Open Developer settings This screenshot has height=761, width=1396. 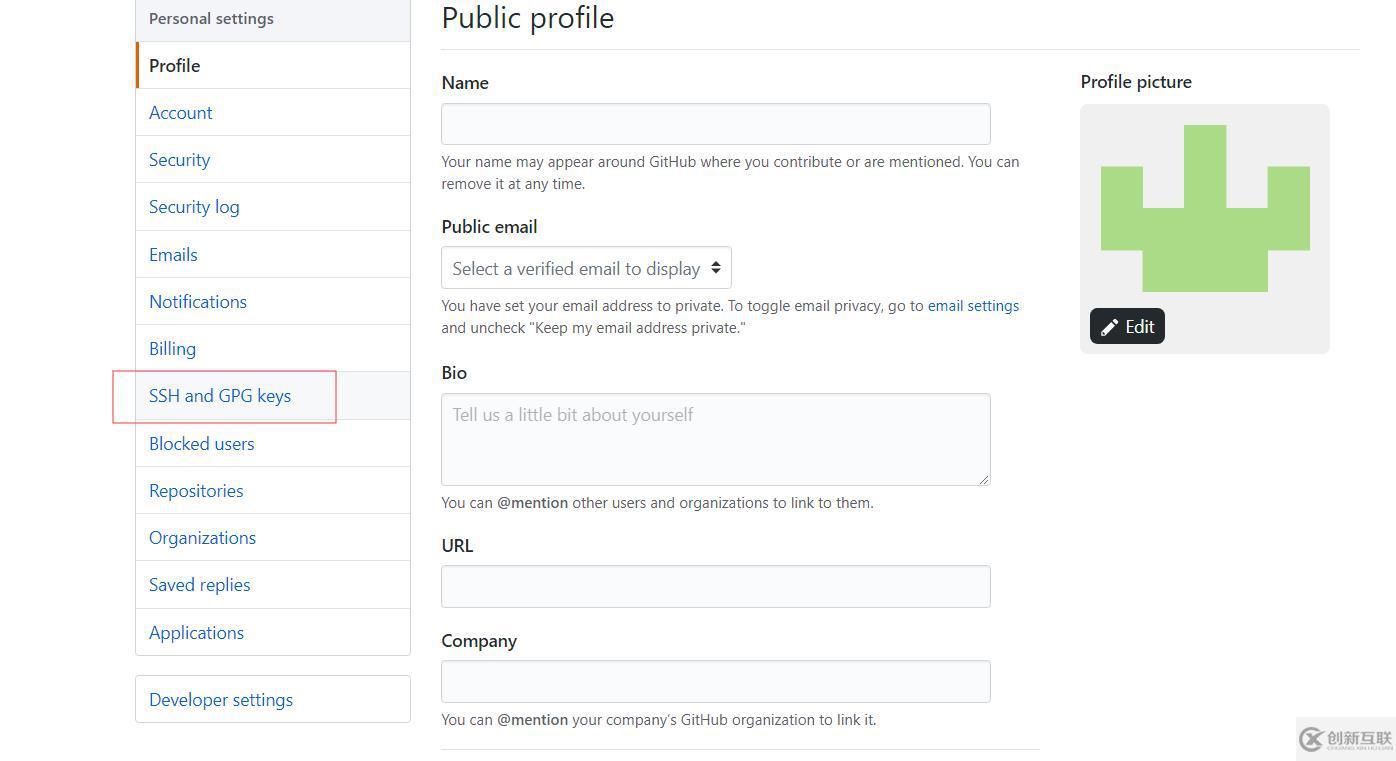point(273,699)
